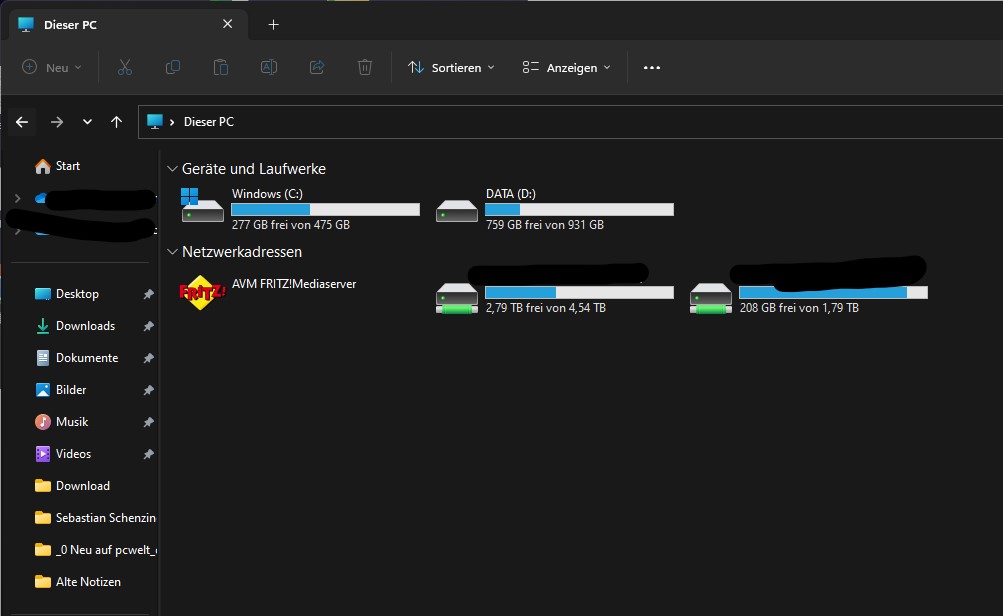Screen dimensions: 1003x616
Task: Select the Windows (C:) drive icon
Action: tap(202, 205)
